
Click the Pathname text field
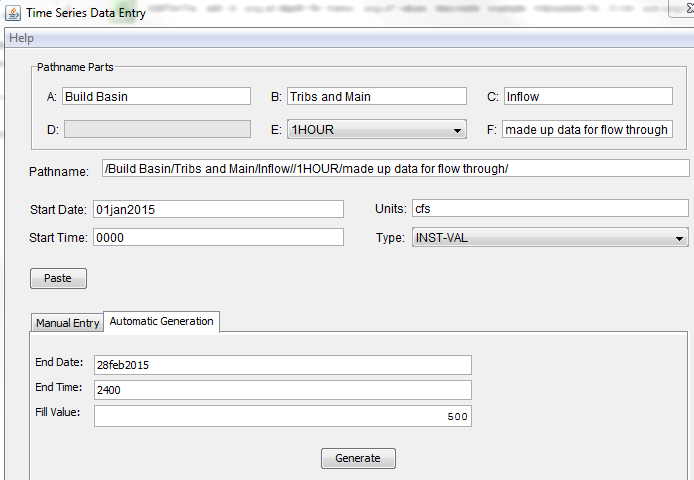coord(396,168)
